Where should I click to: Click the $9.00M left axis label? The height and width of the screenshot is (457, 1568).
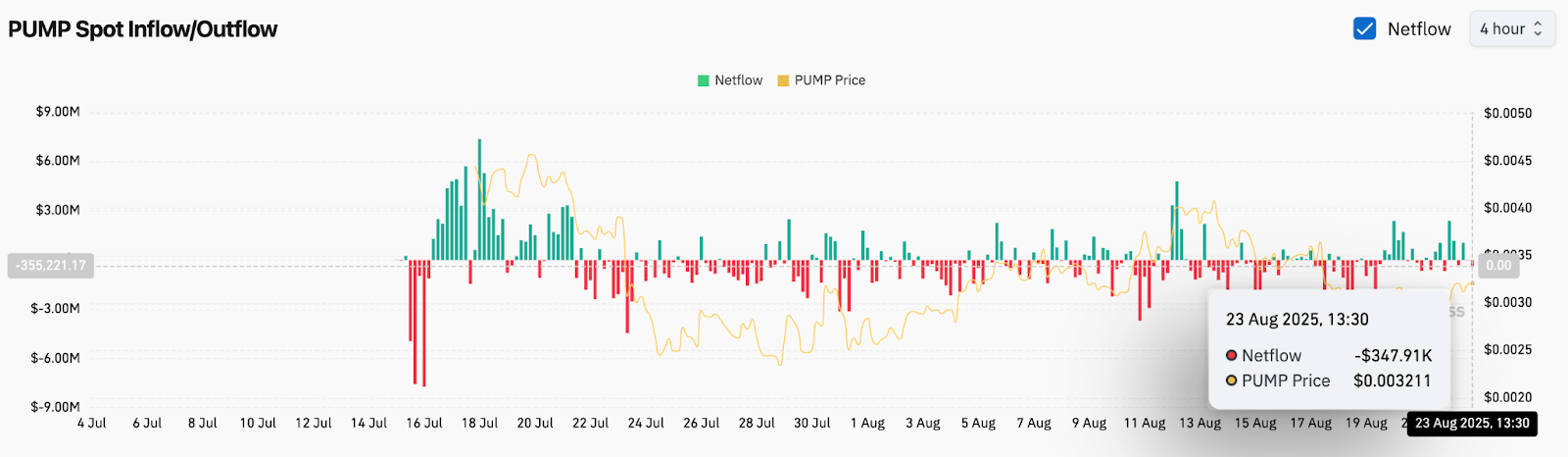pyautogui.click(x=58, y=112)
